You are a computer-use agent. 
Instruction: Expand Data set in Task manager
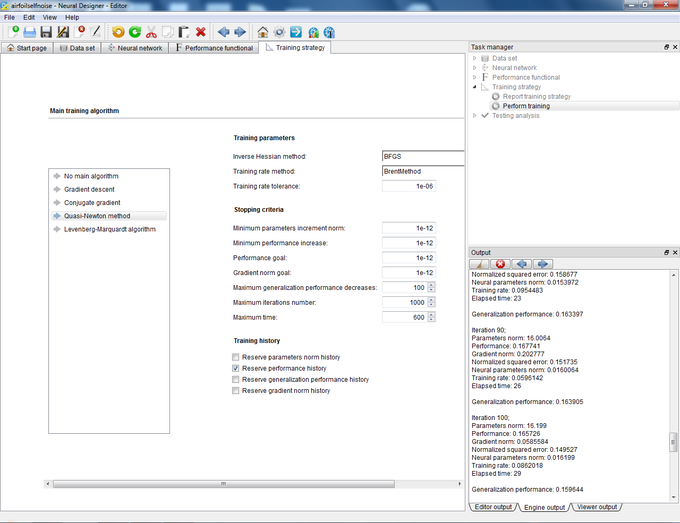(x=474, y=58)
